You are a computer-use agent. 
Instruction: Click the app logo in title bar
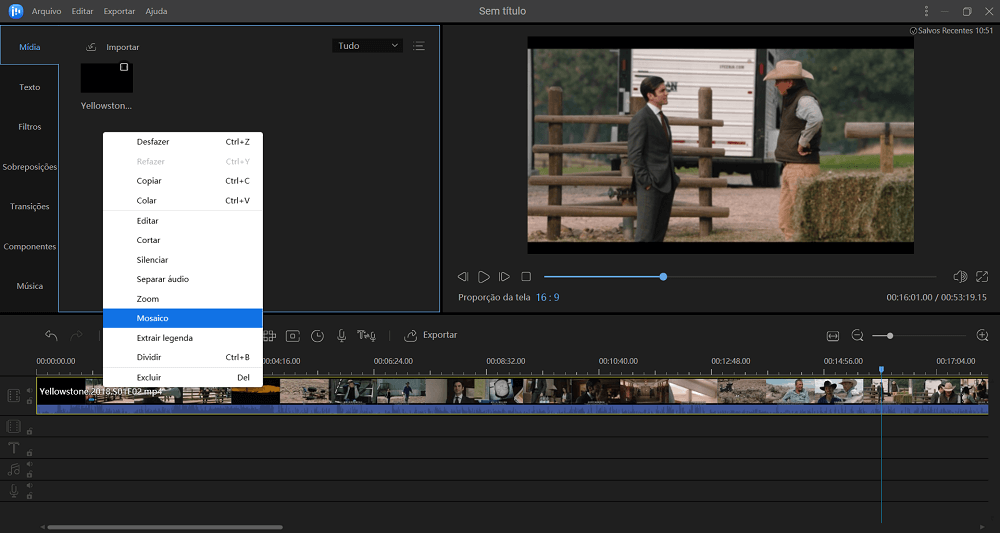point(15,11)
